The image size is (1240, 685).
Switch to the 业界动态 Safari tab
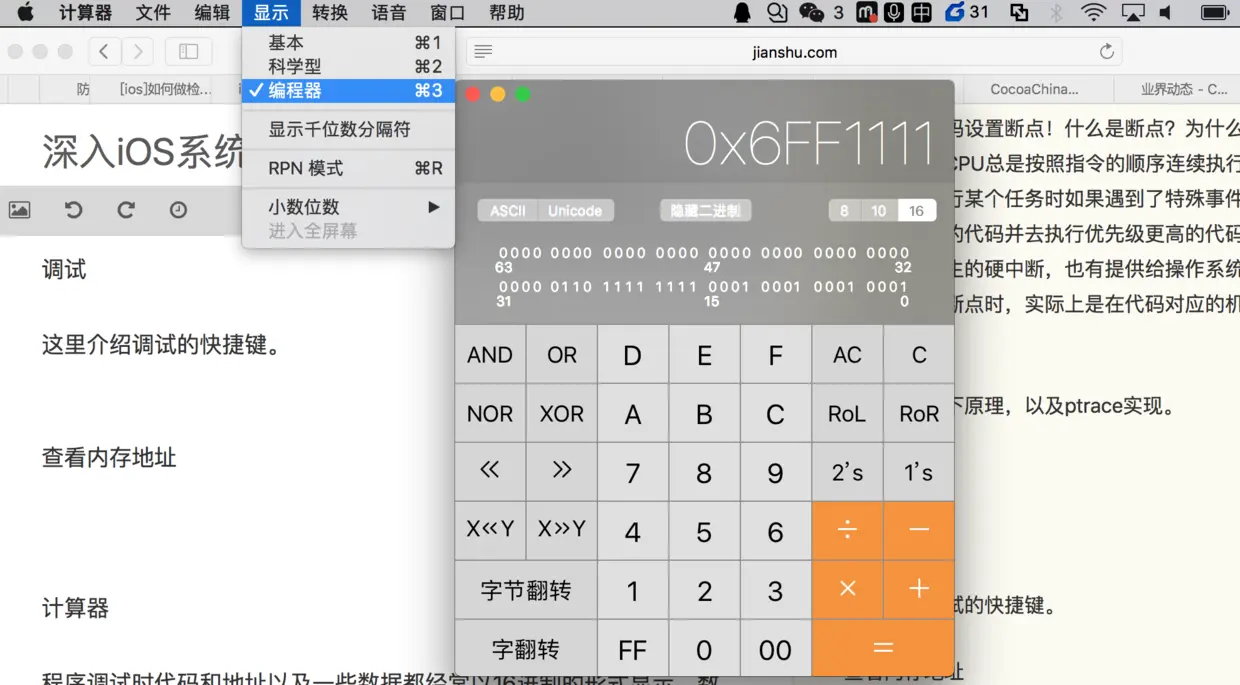pos(1184,89)
